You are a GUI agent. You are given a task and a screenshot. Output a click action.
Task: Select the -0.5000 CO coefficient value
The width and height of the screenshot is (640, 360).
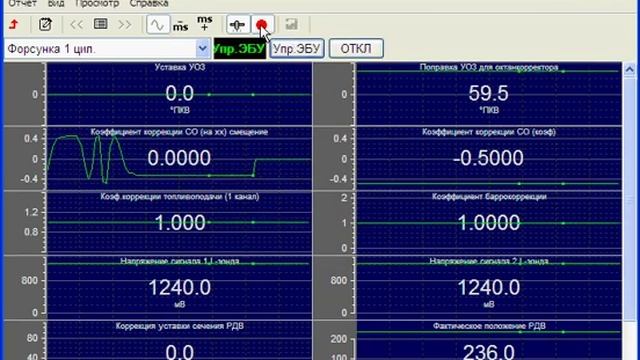[x=488, y=158]
